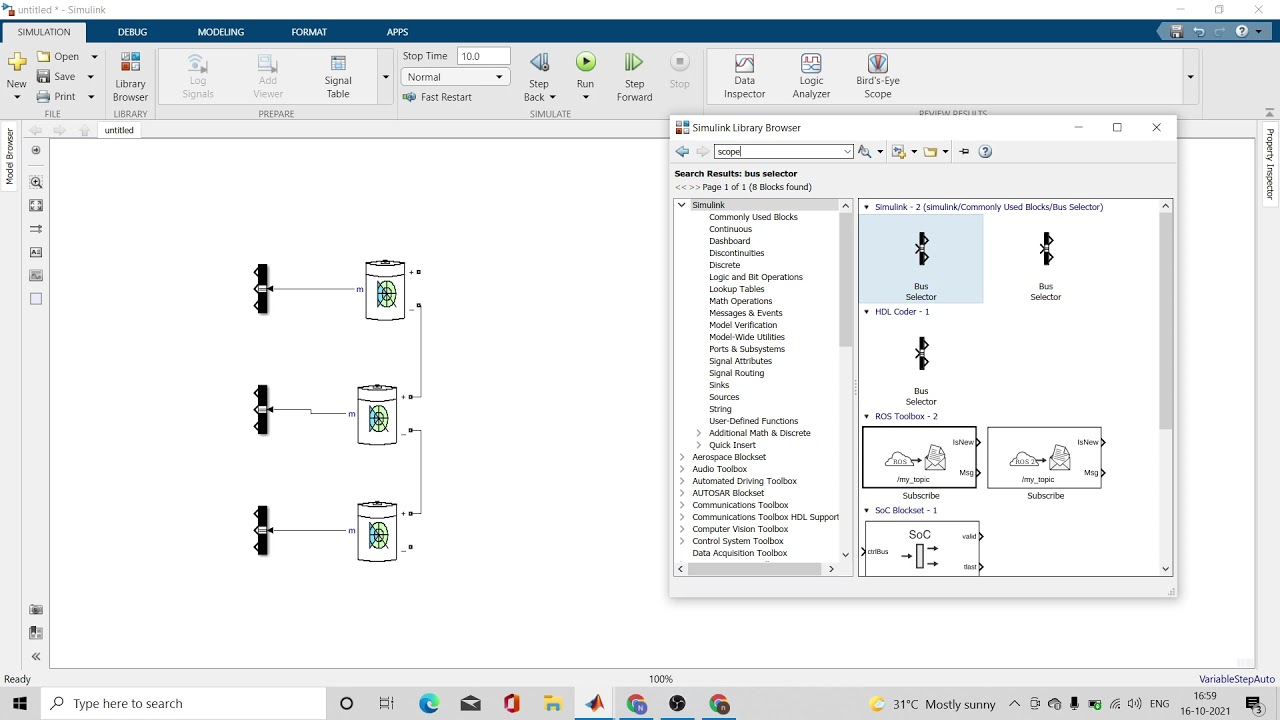Click the Run simulation button

point(586,63)
